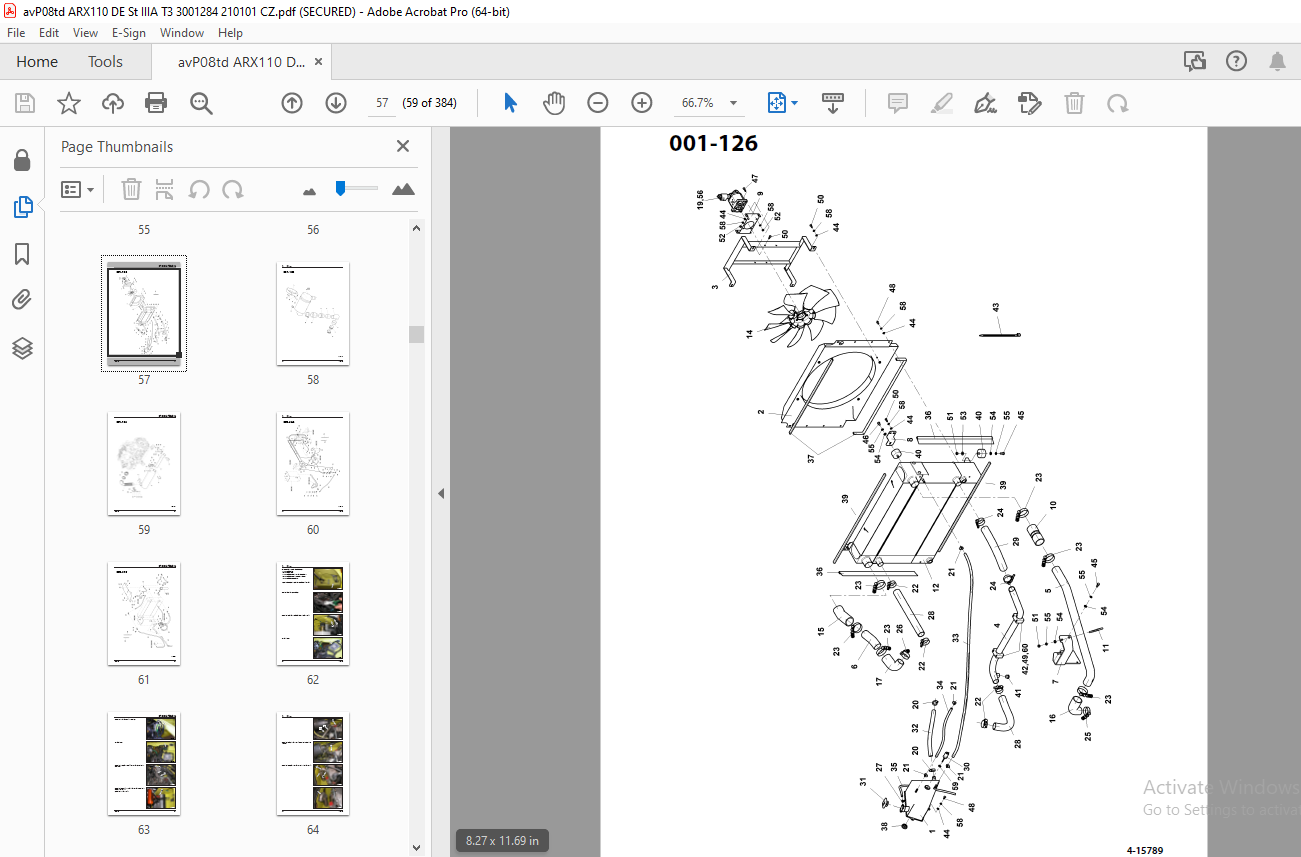The height and width of the screenshot is (857, 1301).
Task: Reduce thumbnail size with the small mountain icon
Action: [x=309, y=190]
